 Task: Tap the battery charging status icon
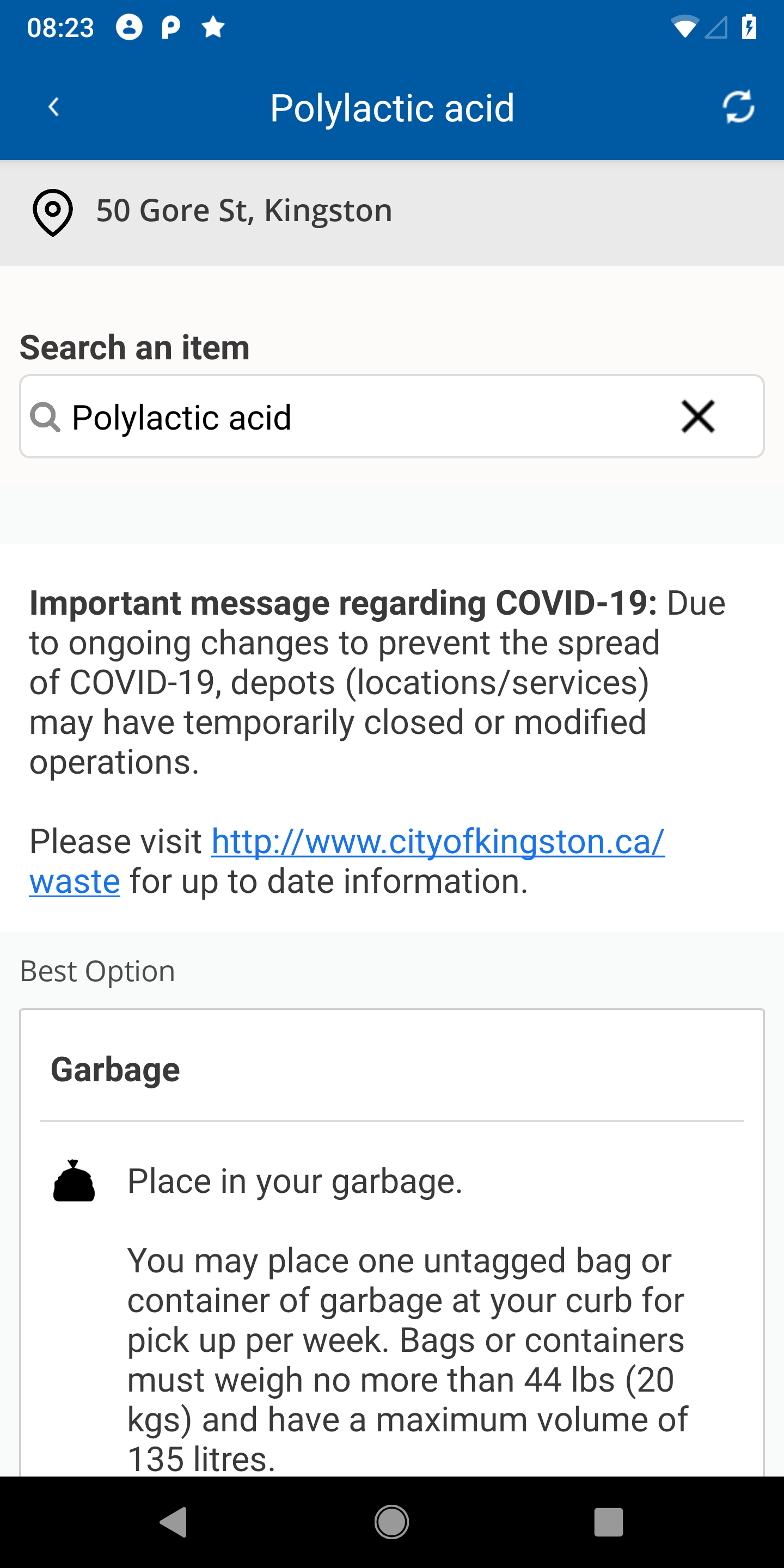tap(749, 27)
